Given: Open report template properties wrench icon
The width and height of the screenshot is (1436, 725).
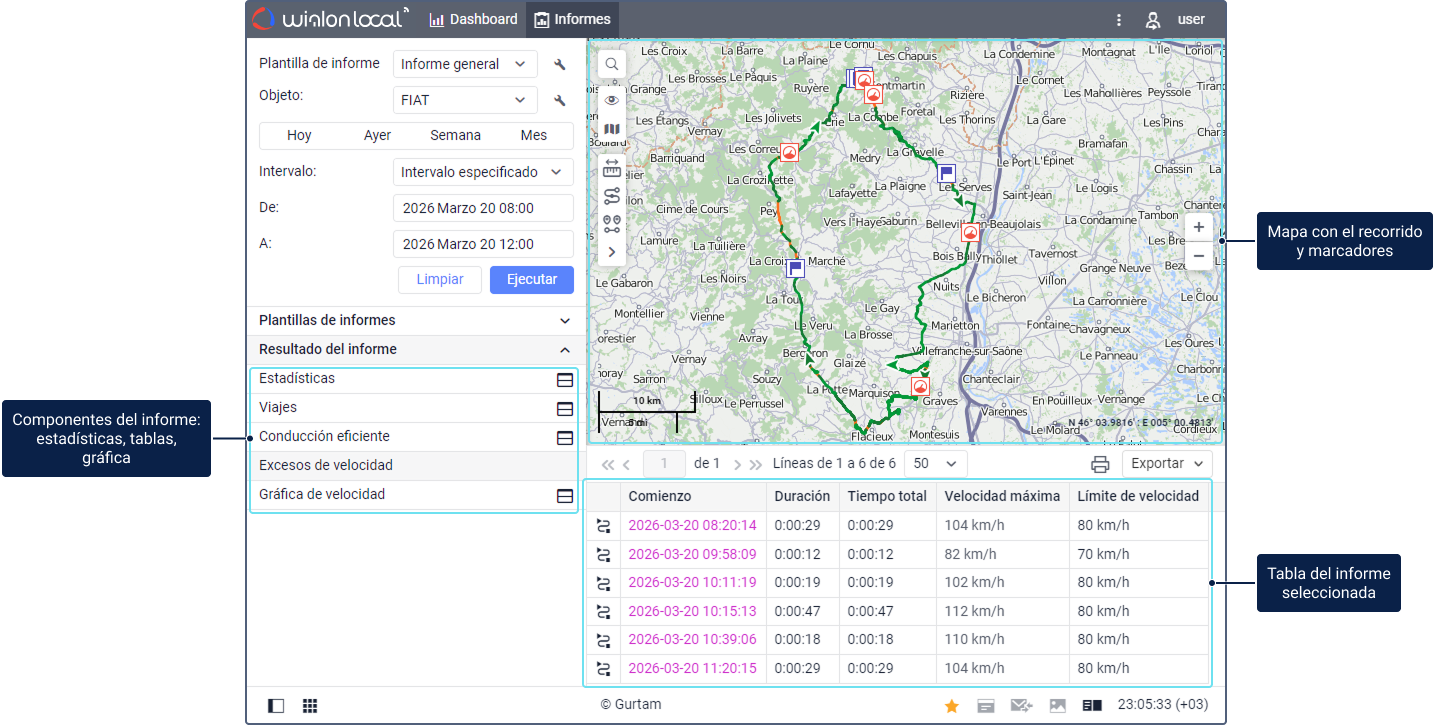Looking at the screenshot, I should coord(560,65).
